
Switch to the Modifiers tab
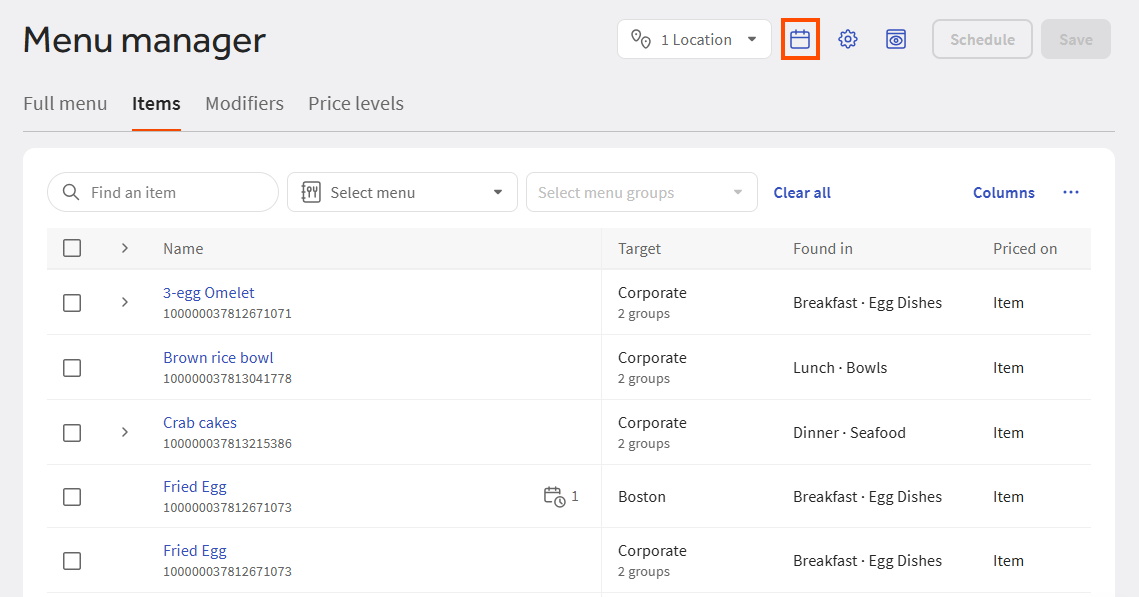[244, 103]
